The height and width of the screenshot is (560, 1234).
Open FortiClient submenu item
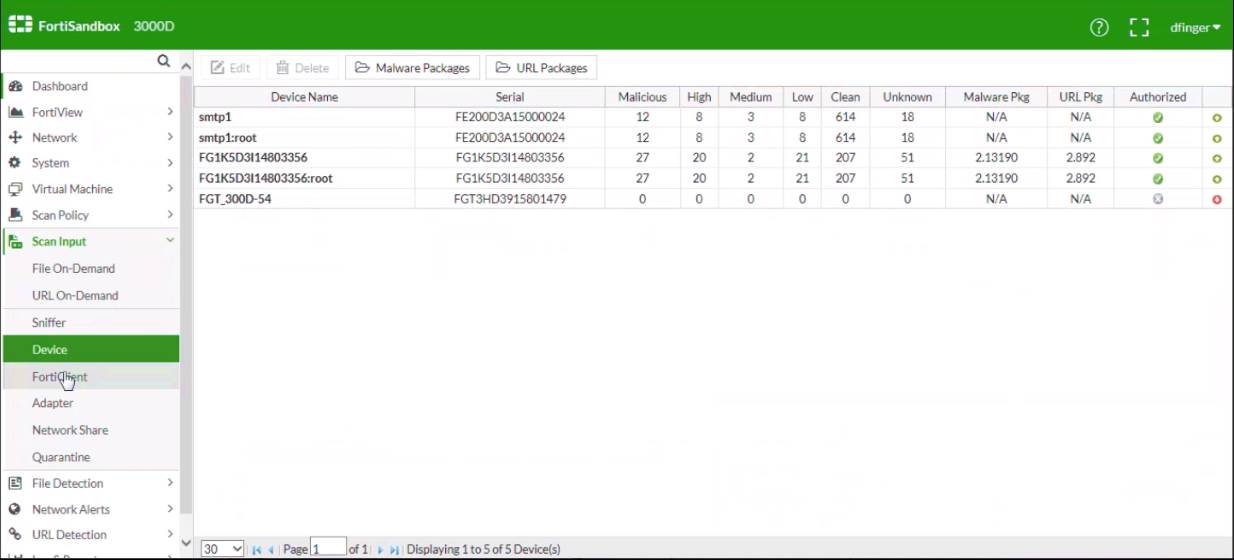click(59, 377)
